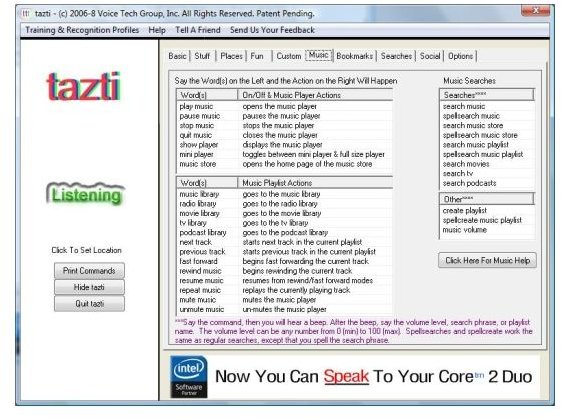562x418 pixels.
Task: Switch to the Fun tab
Action: click(x=257, y=56)
